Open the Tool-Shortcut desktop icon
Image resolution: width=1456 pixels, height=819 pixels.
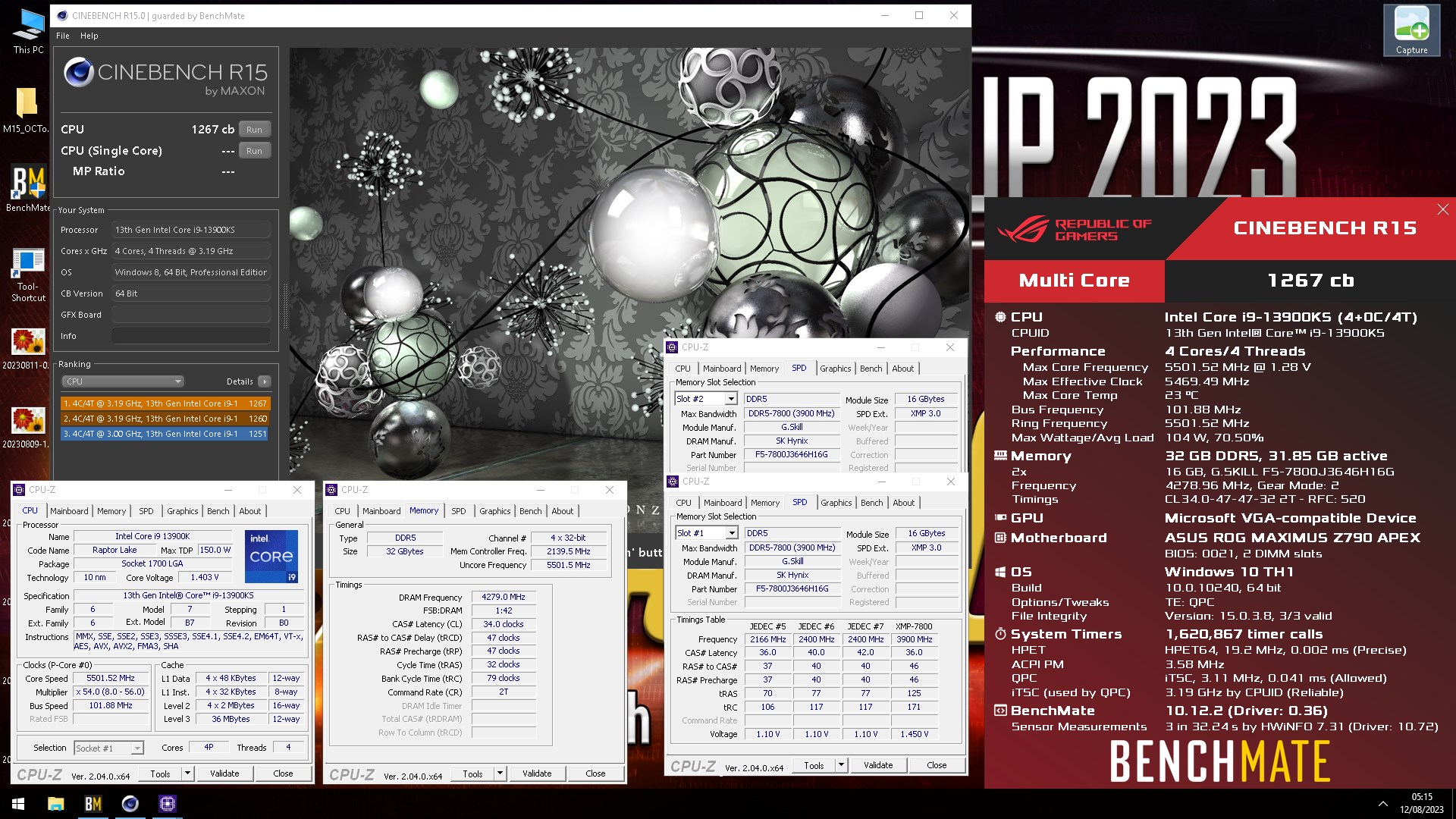[x=28, y=276]
